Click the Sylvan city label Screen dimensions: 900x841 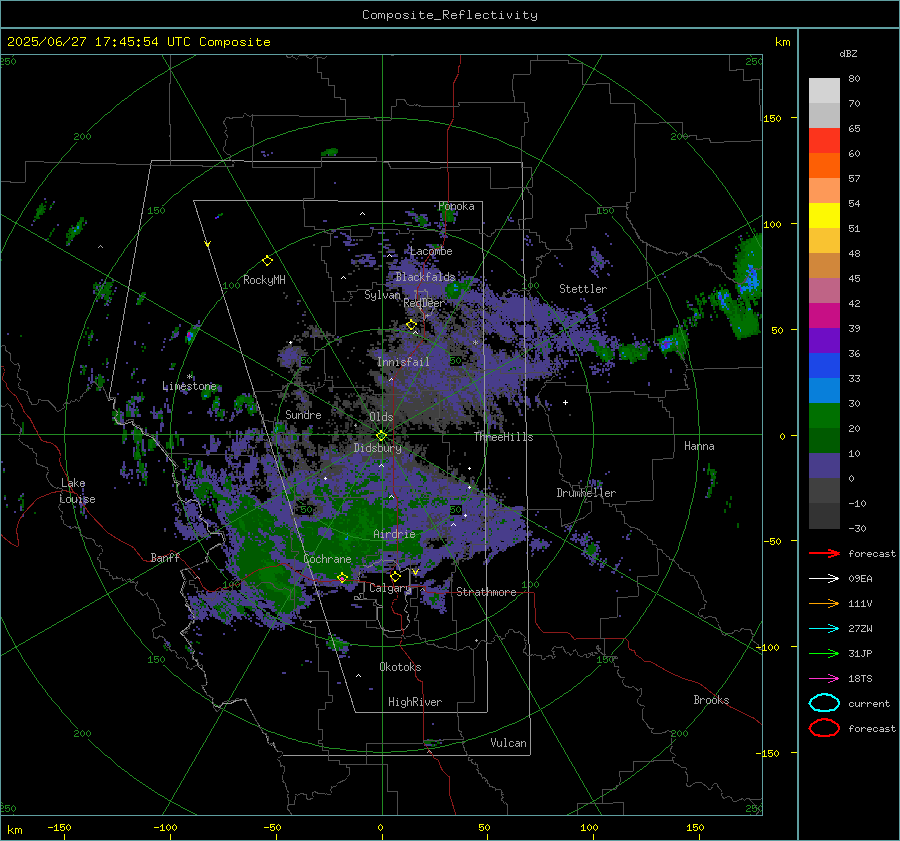(382, 296)
